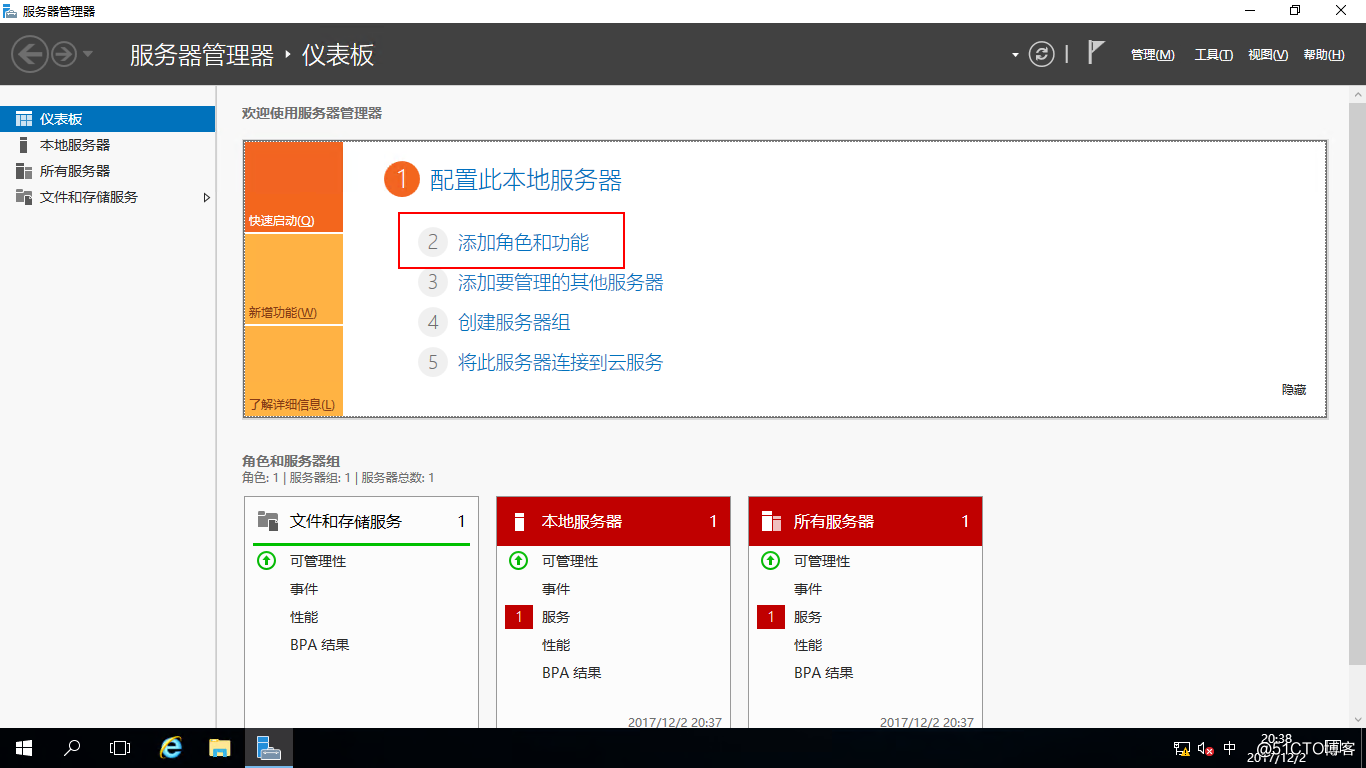Open the 工具(T) menu
Screen dimensions: 1366x768
(x=1213, y=55)
